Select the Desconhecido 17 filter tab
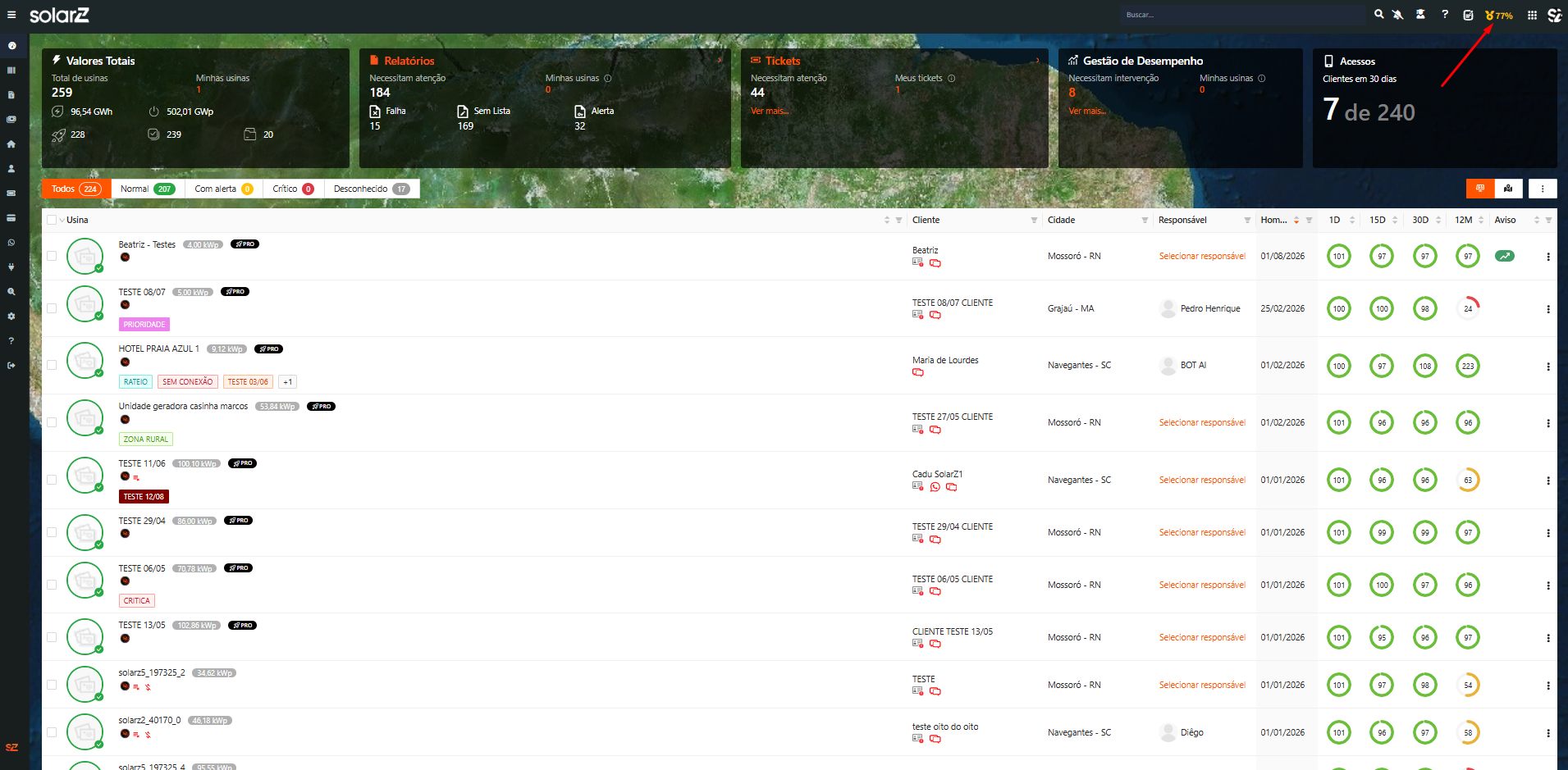1568x770 pixels. tap(372, 189)
